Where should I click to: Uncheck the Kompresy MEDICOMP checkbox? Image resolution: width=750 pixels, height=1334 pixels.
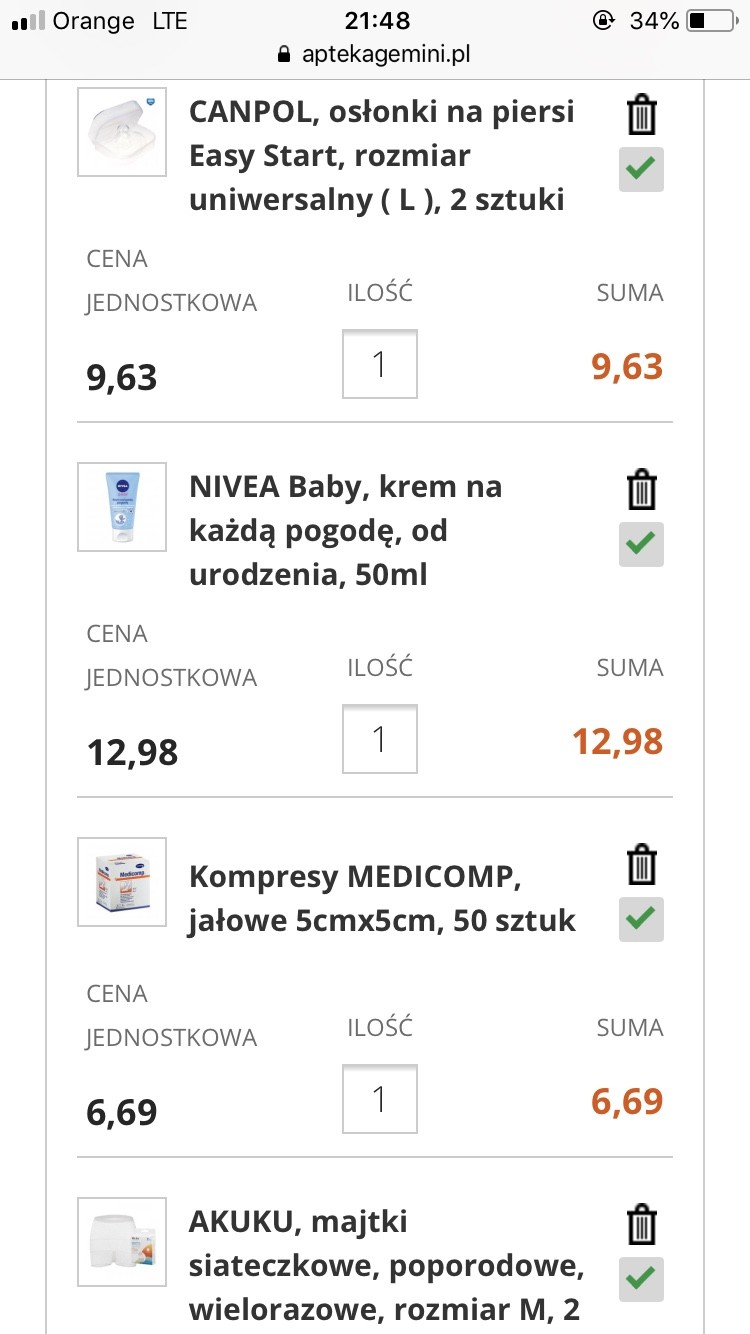[x=641, y=918]
